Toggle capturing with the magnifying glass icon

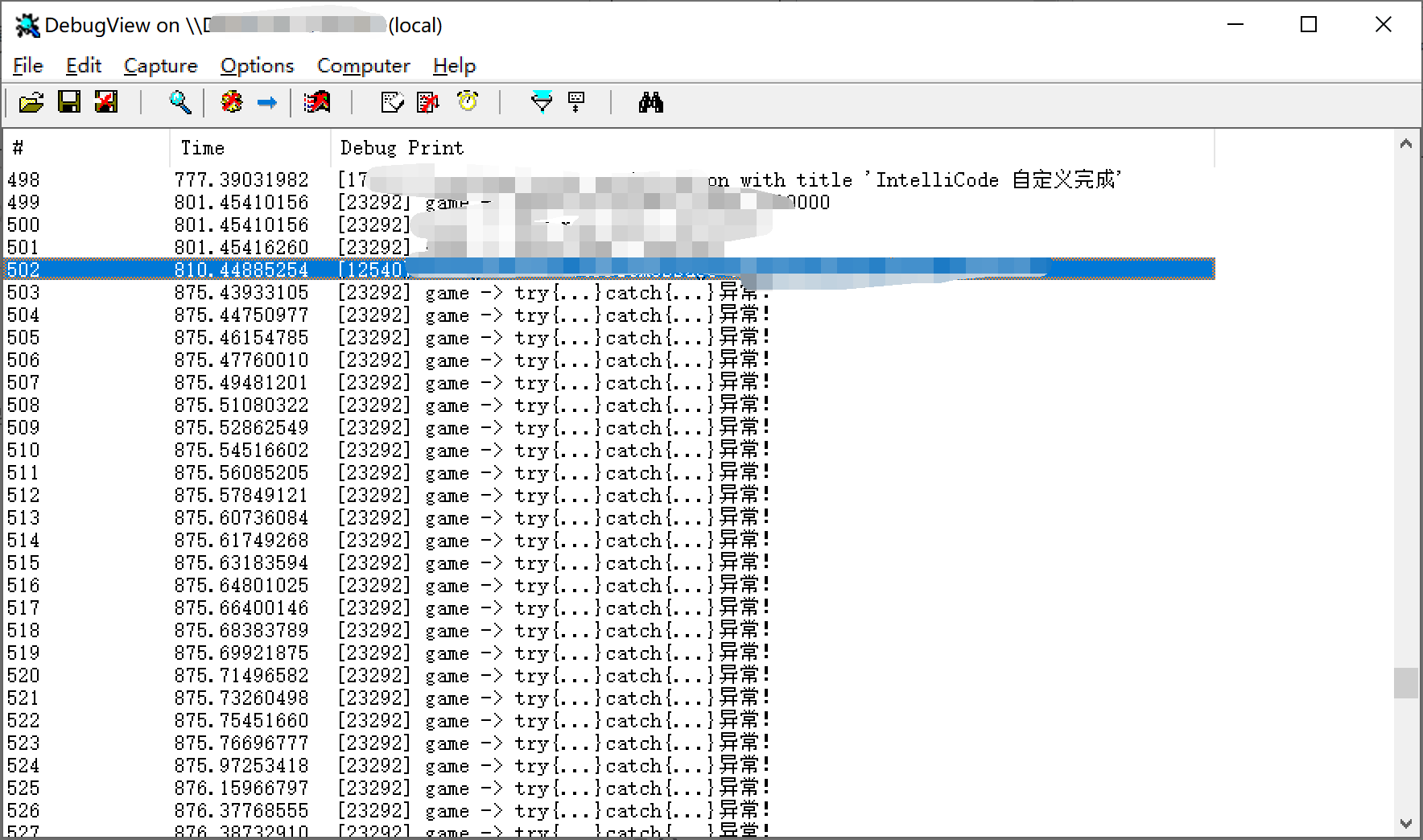[180, 102]
